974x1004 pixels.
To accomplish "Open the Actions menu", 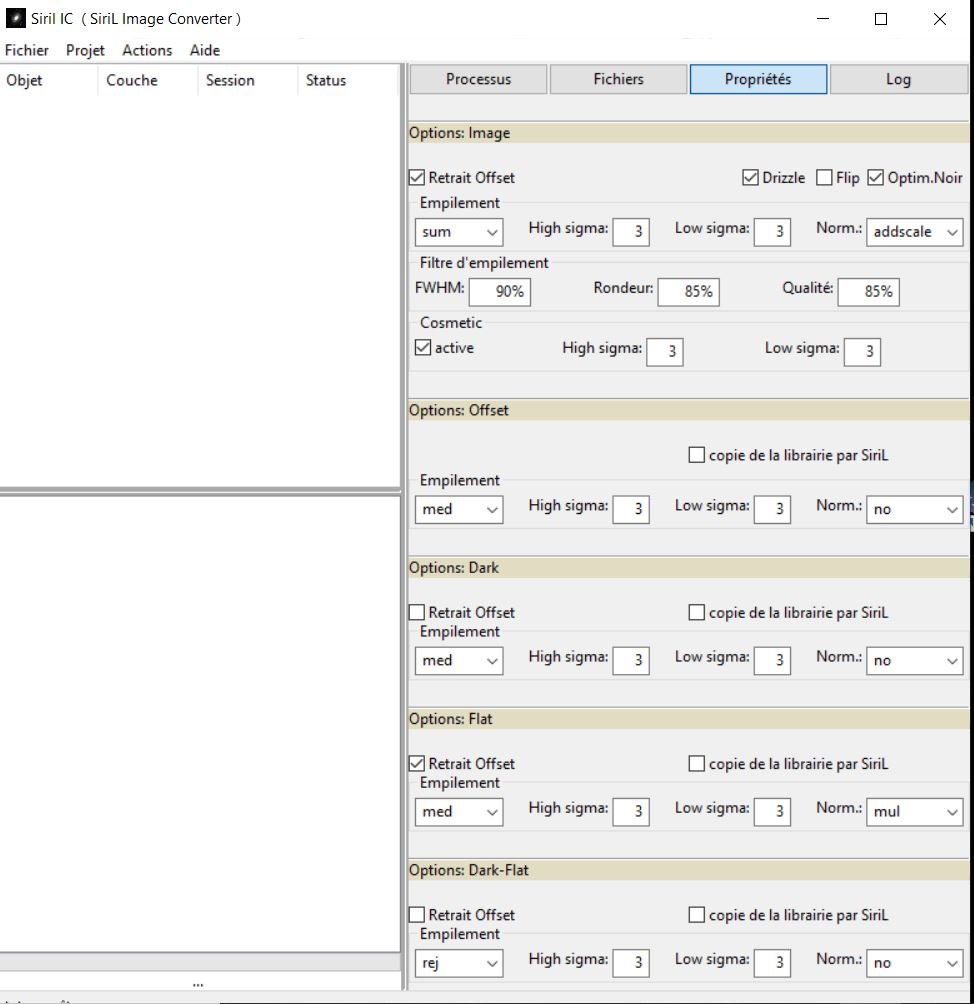I will pos(147,50).
